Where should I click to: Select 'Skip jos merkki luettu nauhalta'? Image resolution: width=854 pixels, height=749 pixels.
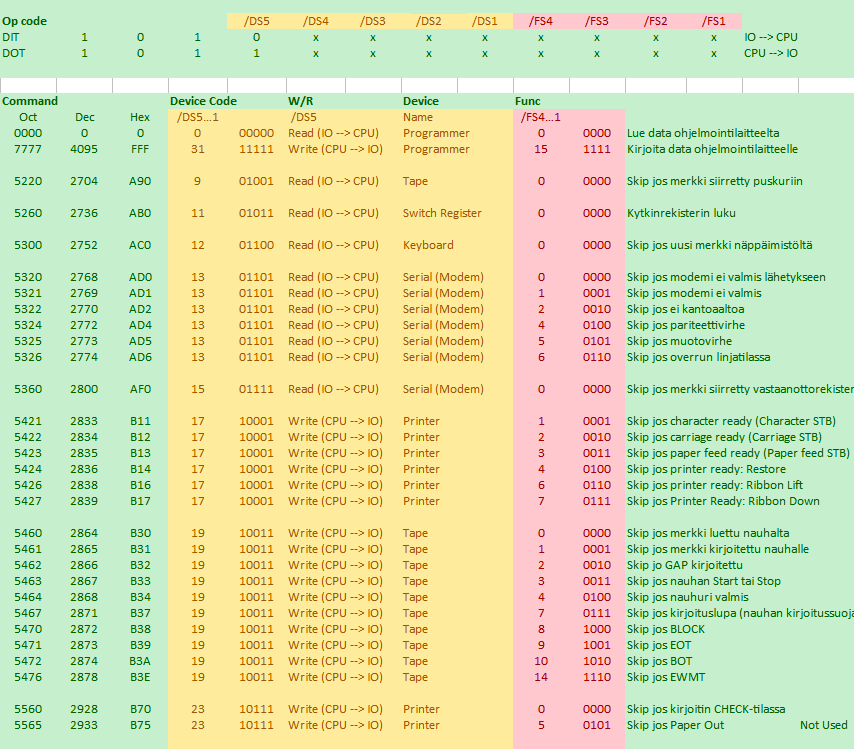coord(708,533)
